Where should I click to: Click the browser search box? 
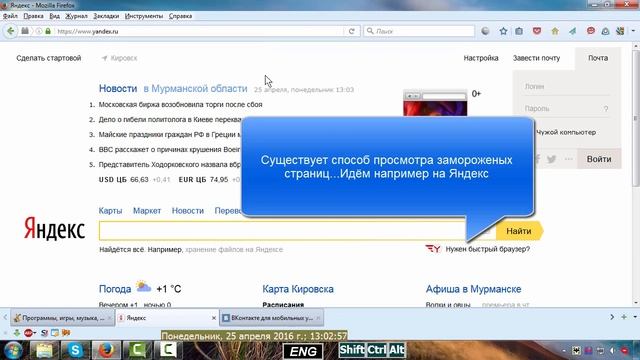pyautogui.click(x=419, y=31)
